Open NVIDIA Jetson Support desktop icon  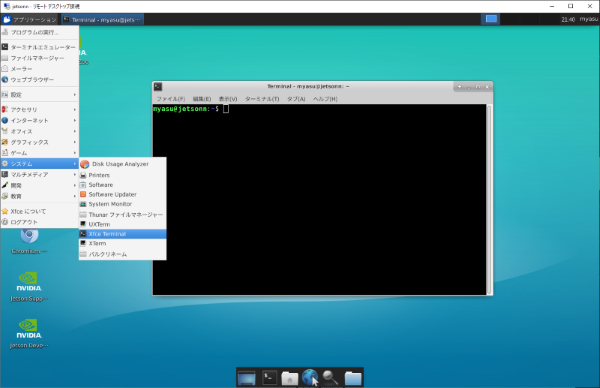click(29, 286)
